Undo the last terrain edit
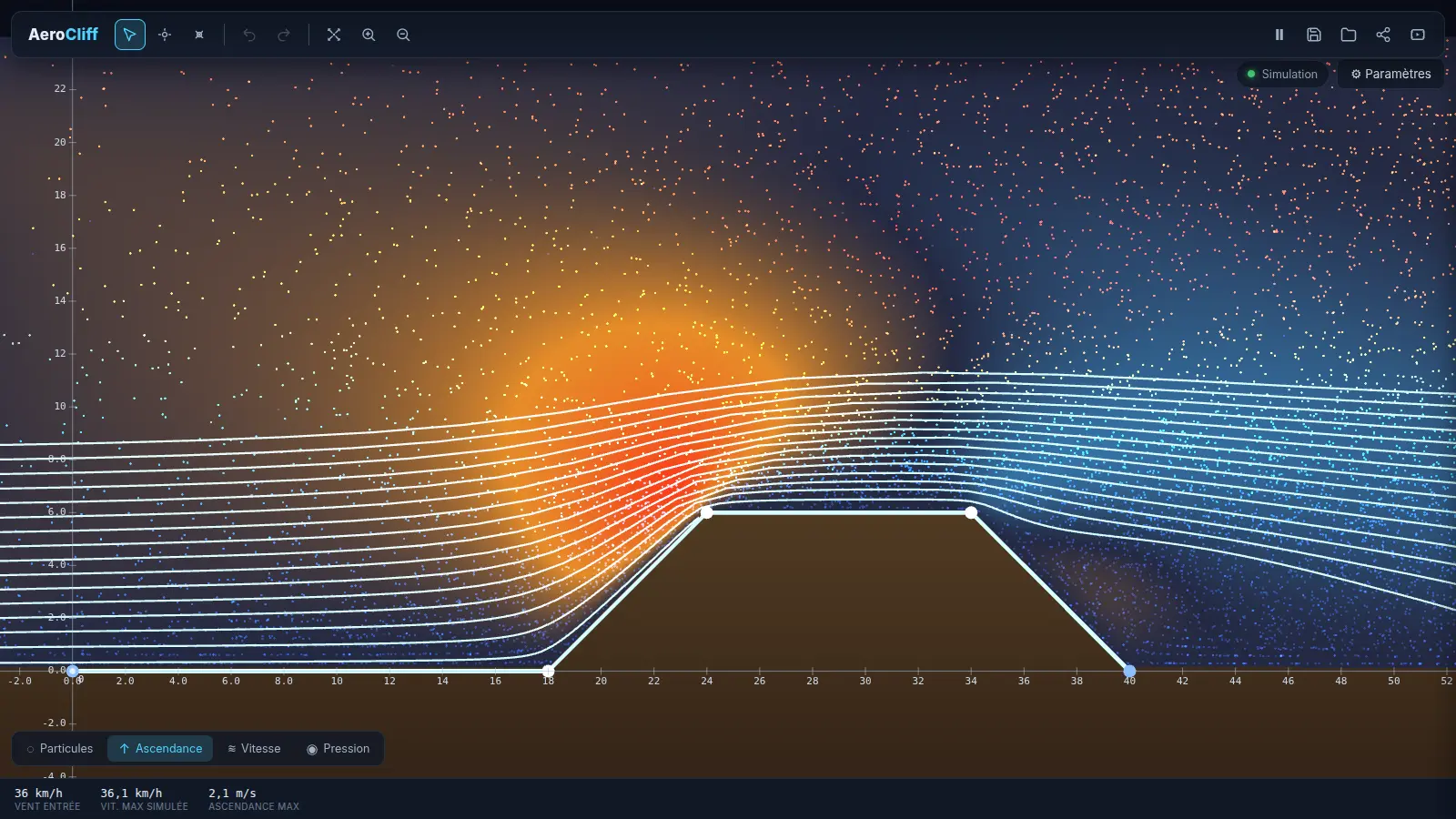Image resolution: width=1456 pixels, height=819 pixels. click(x=249, y=35)
